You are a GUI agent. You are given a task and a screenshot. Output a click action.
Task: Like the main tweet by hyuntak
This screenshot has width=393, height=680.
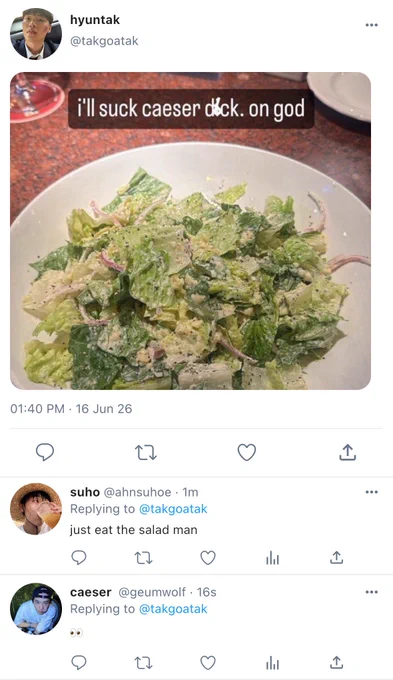click(x=247, y=452)
